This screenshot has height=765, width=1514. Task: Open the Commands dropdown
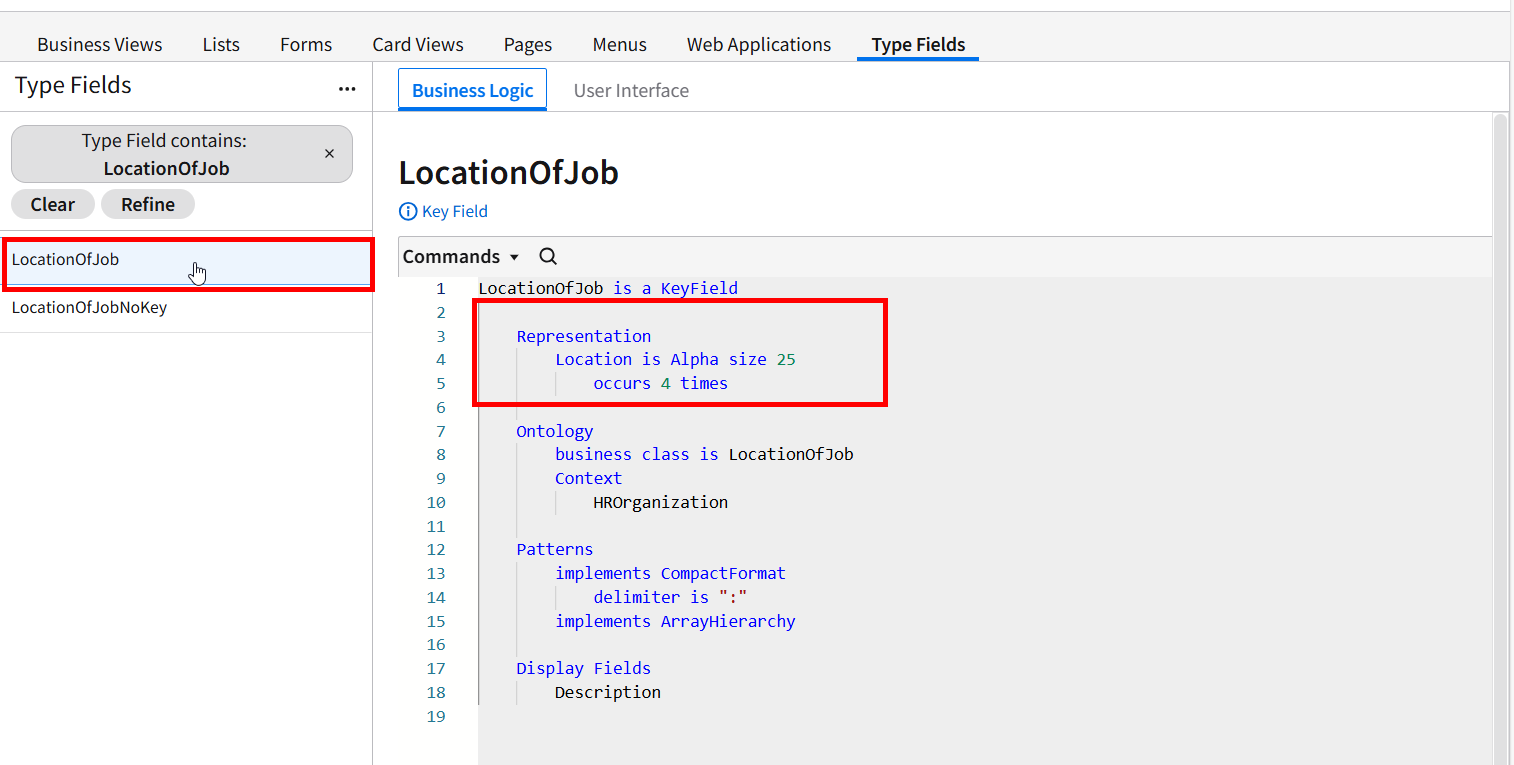tap(461, 257)
